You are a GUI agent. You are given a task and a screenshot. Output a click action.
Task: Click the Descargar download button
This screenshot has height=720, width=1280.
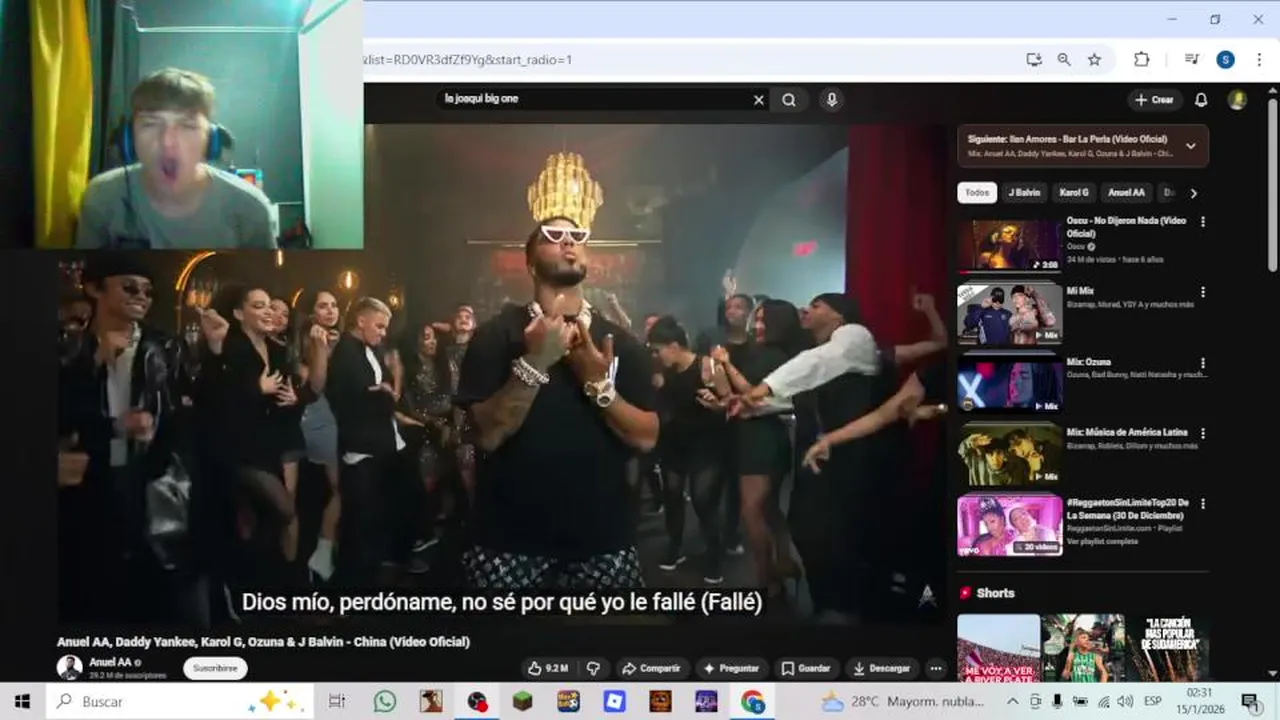tap(882, 668)
